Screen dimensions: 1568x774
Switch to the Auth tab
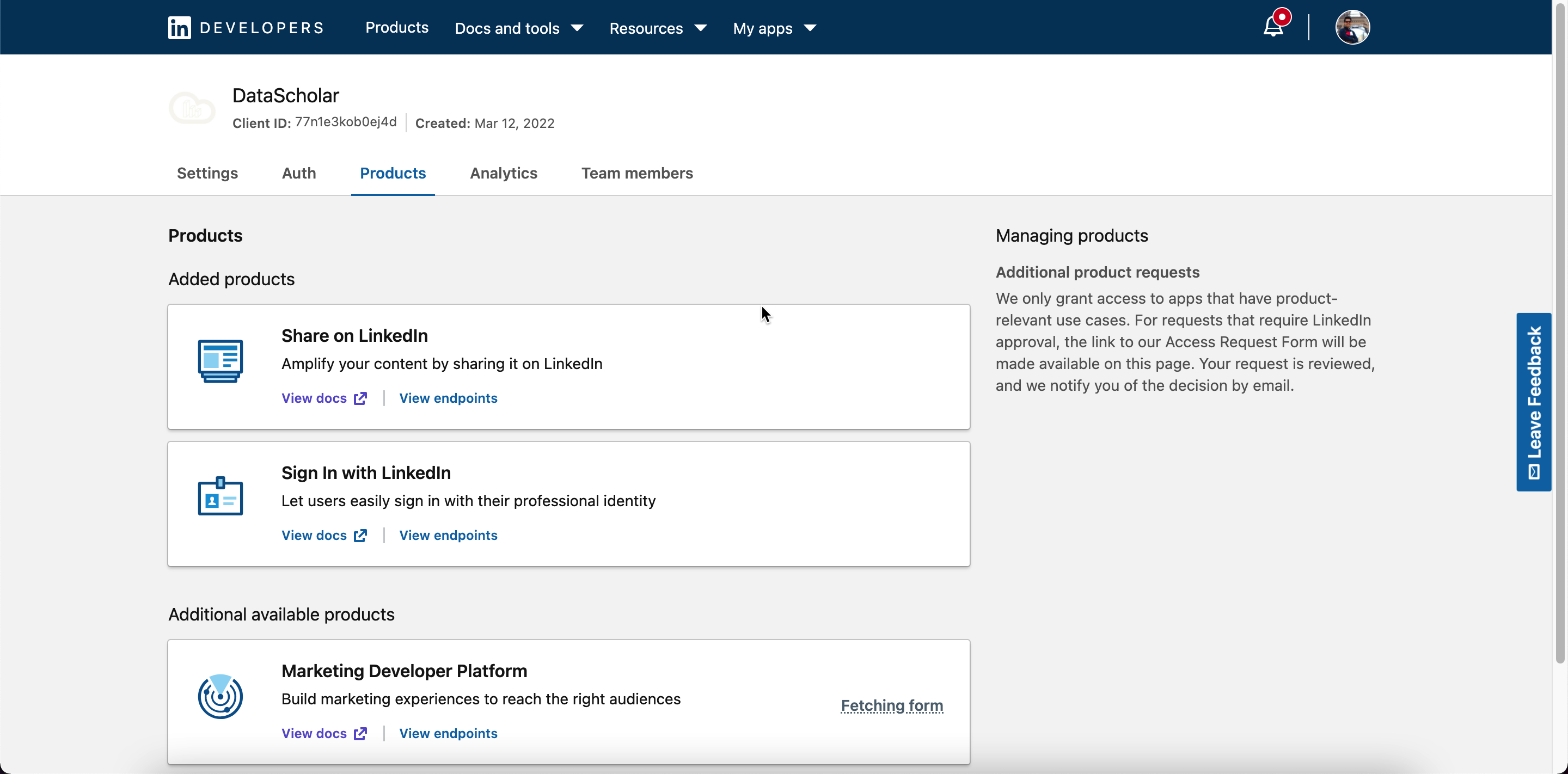click(298, 173)
